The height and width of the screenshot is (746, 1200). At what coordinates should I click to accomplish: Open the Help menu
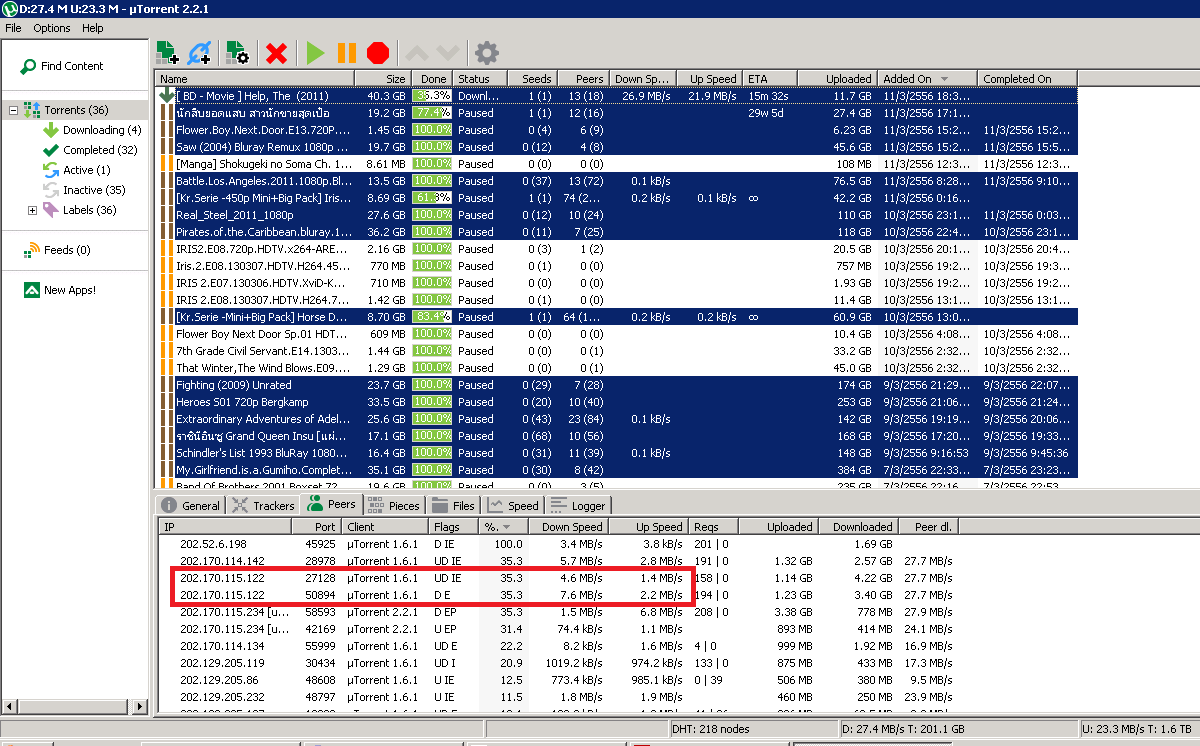(93, 28)
